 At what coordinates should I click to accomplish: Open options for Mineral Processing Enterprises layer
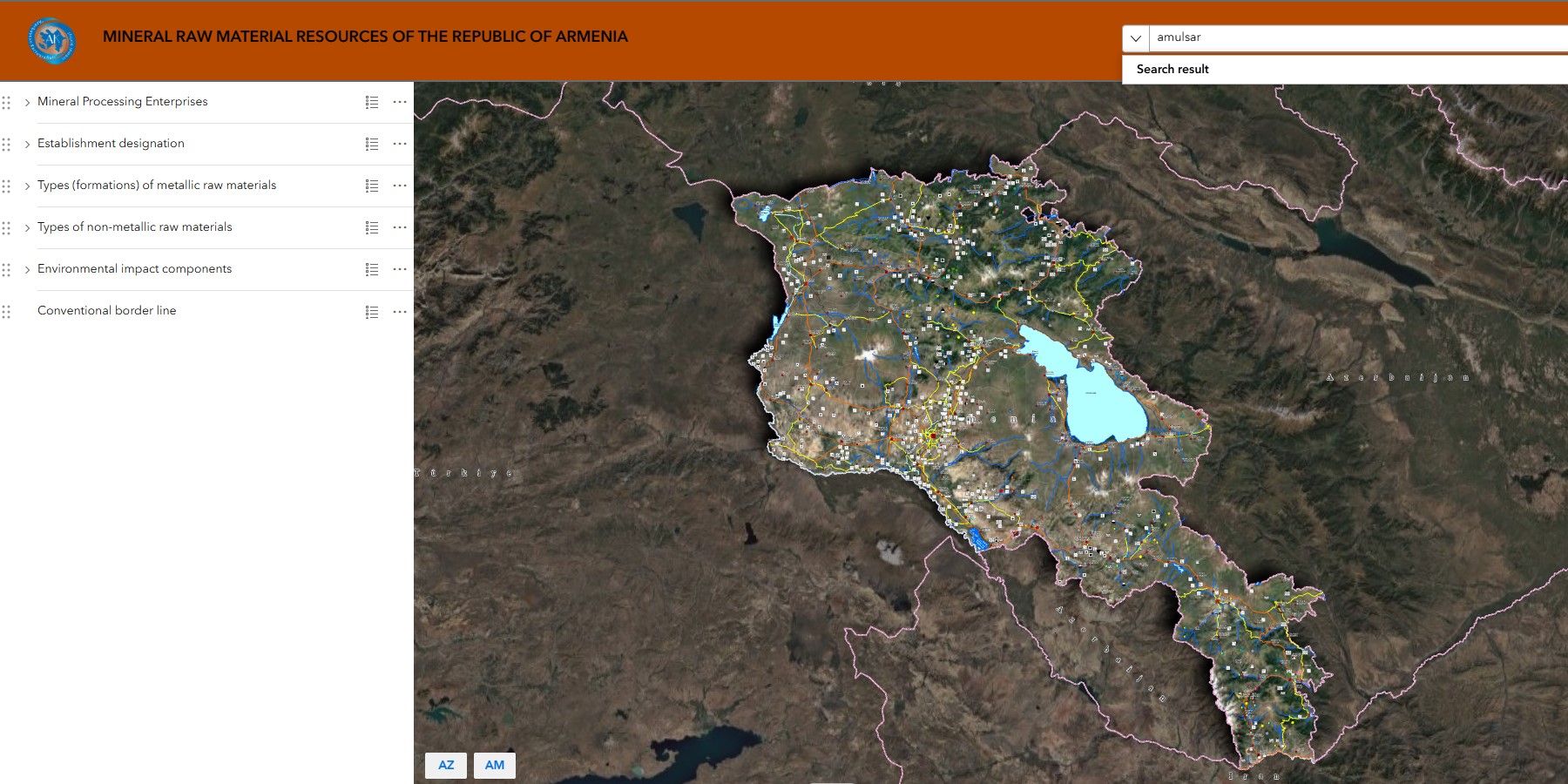[400, 102]
